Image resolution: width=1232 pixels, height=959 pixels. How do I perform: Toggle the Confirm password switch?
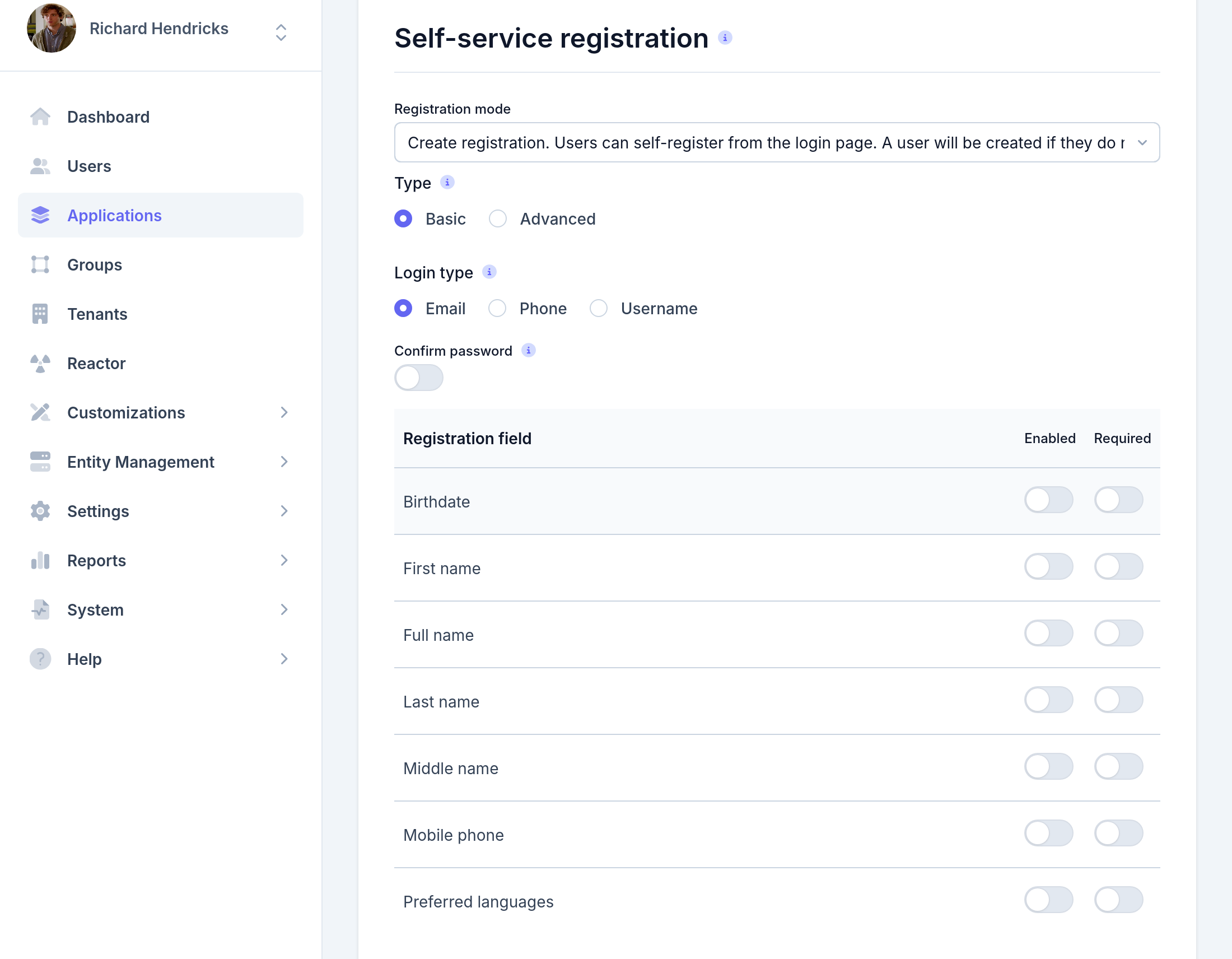click(x=418, y=378)
